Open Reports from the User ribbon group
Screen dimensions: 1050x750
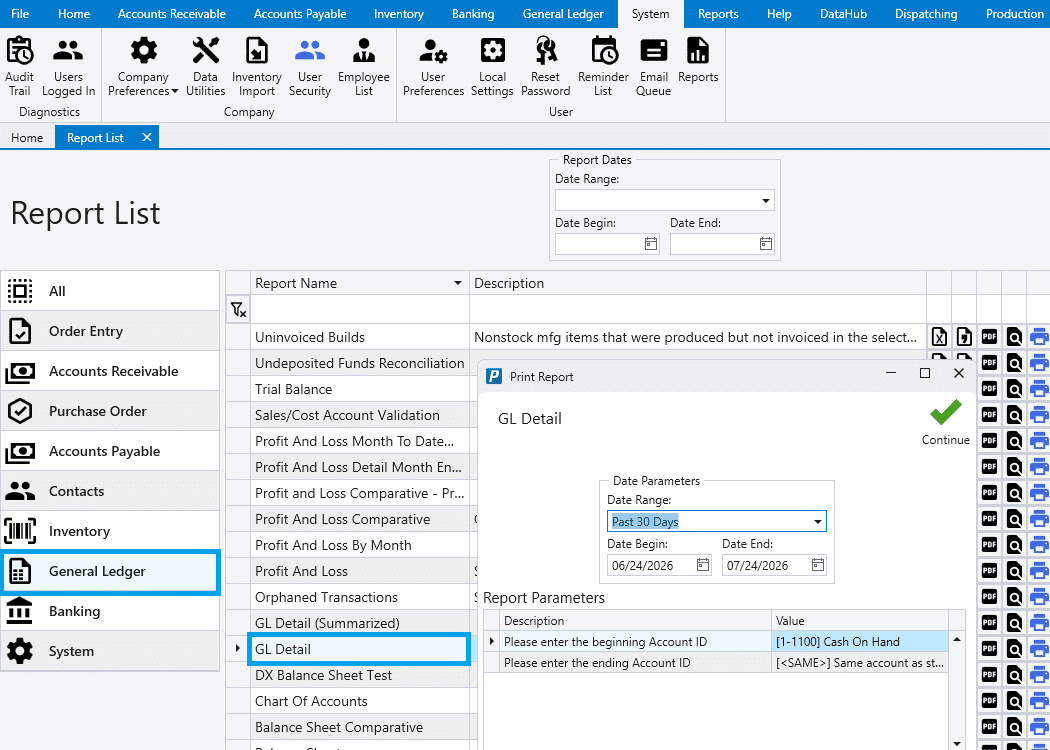pos(698,60)
